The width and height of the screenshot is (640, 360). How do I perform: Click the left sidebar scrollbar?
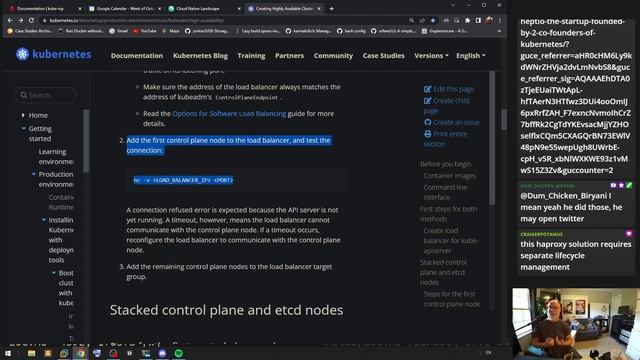click(x=86, y=141)
